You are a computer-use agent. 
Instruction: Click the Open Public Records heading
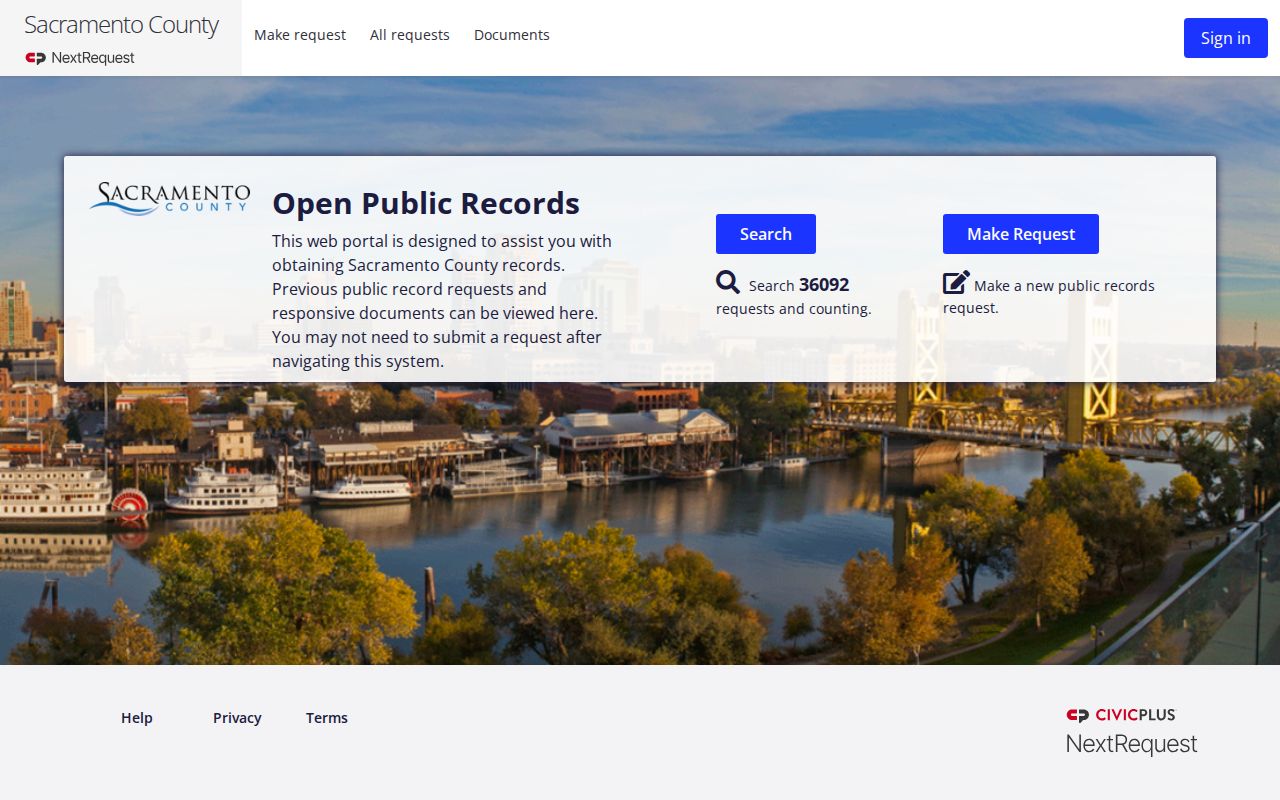[426, 203]
